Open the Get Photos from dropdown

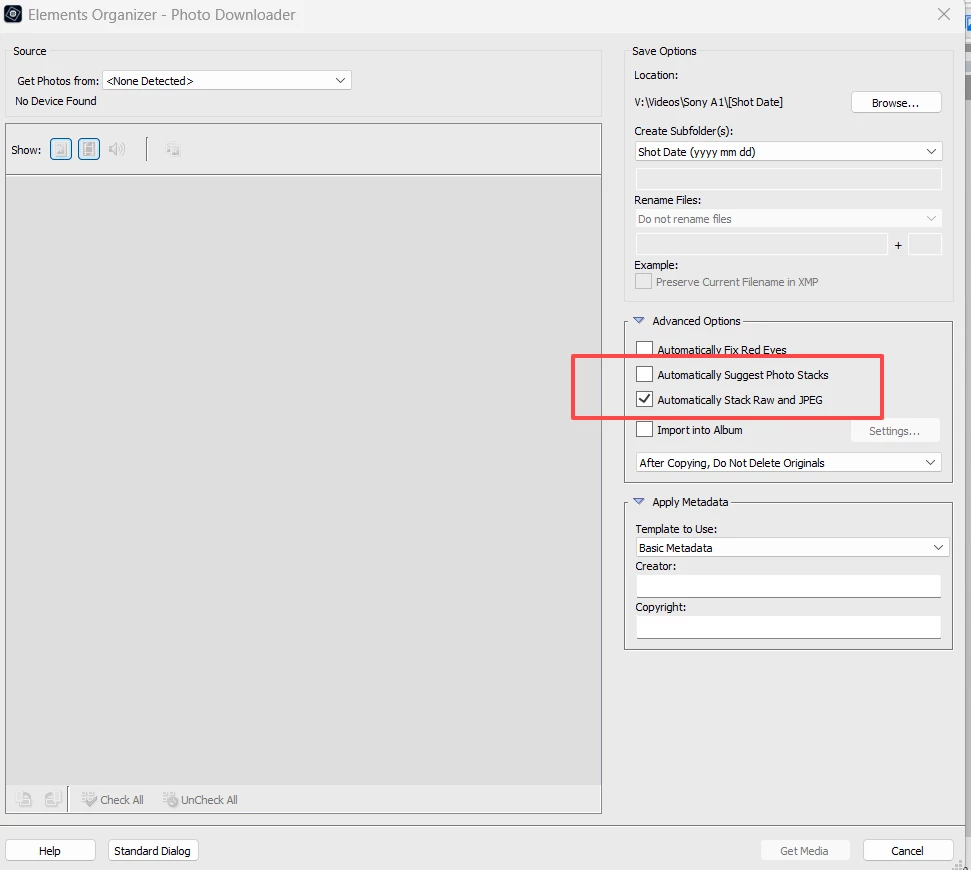pos(227,80)
